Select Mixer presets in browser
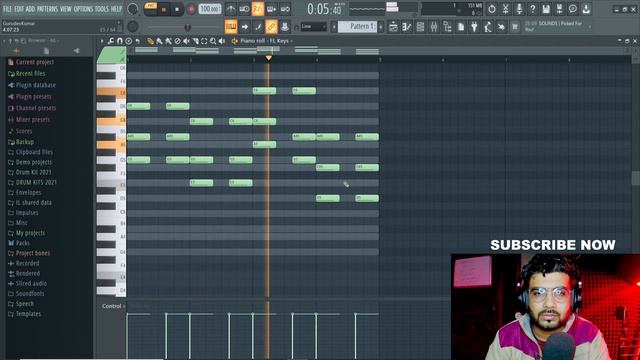 (x=33, y=120)
